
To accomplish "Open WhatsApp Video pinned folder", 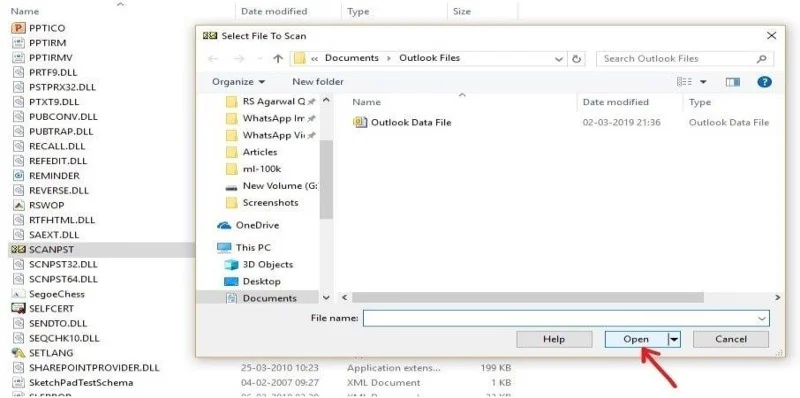I will pyautogui.click(x=270, y=135).
